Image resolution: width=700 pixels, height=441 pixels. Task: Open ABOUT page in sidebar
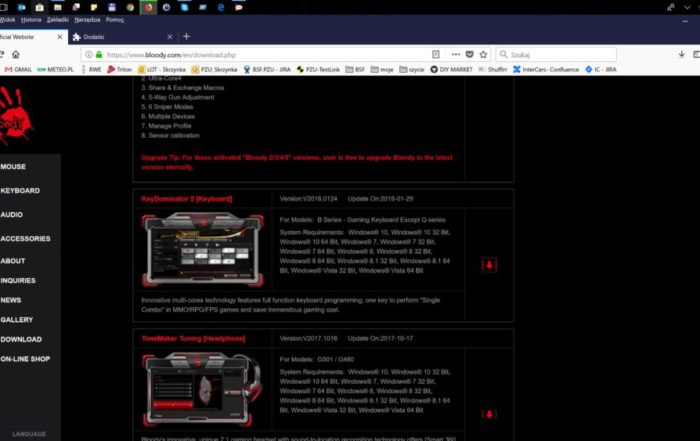pos(13,261)
